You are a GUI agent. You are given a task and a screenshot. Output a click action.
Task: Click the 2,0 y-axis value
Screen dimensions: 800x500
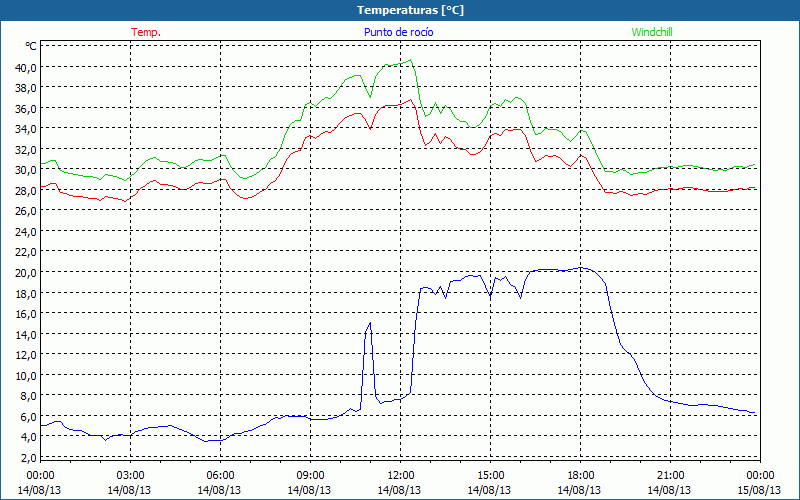tap(28, 457)
